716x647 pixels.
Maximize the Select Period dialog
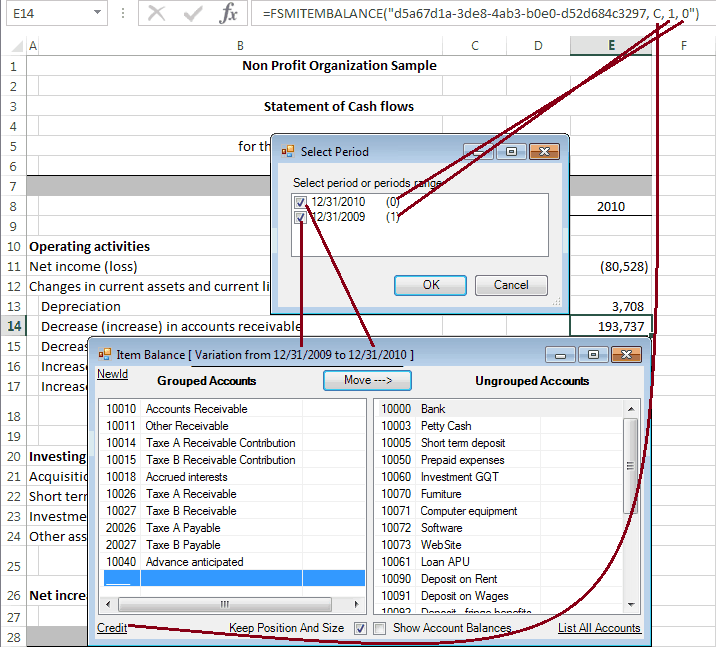tap(511, 152)
